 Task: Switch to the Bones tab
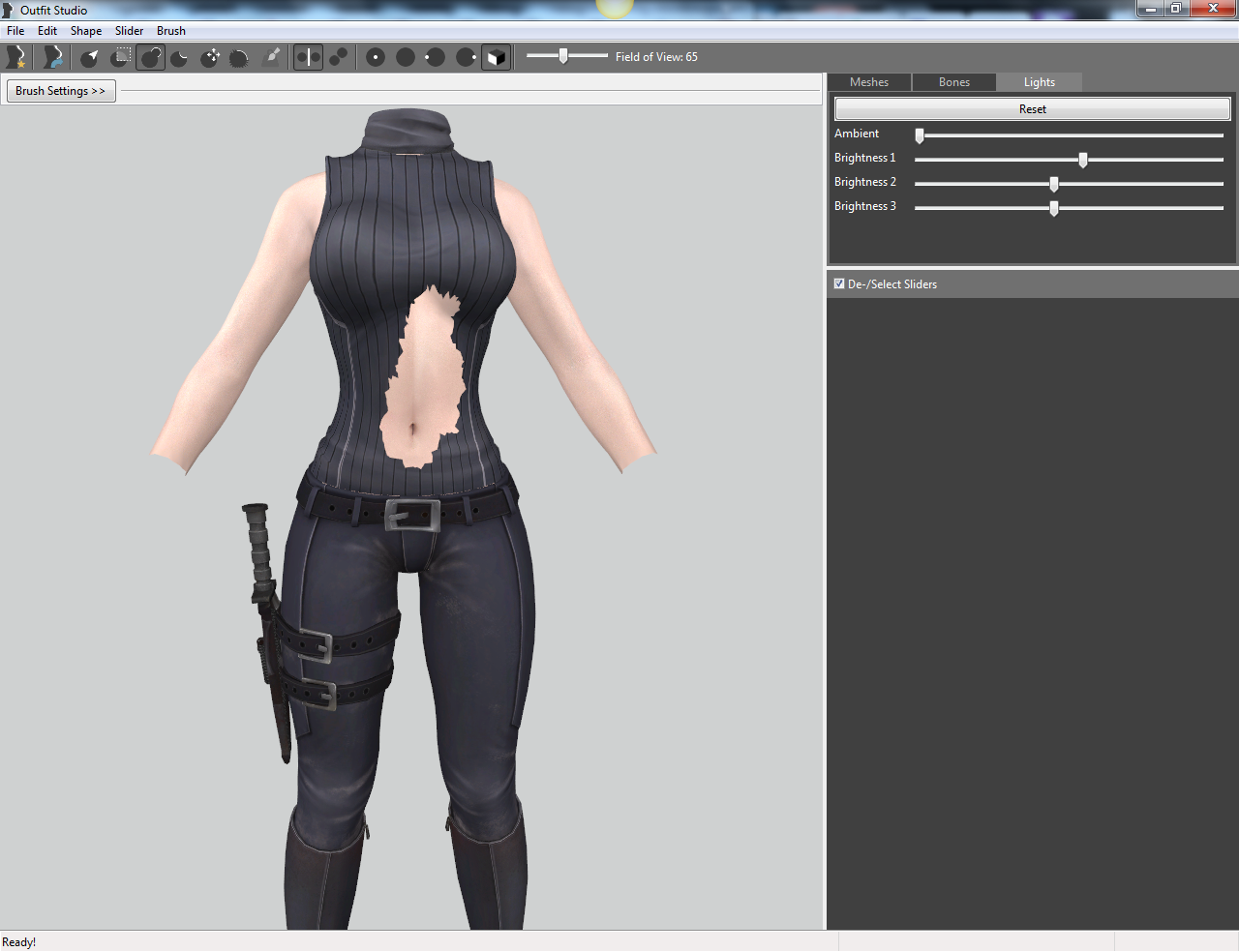pyautogui.click(x=954, y=82)
